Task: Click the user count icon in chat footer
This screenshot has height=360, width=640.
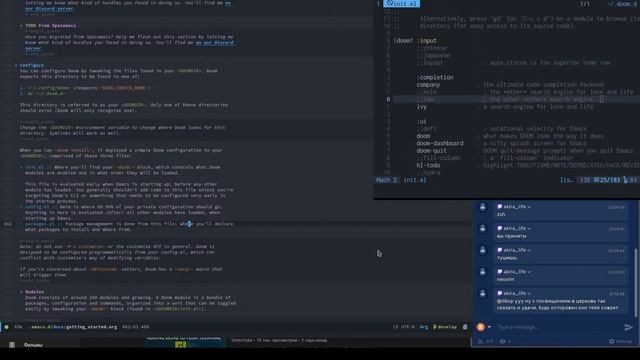Action: (480, 341)
